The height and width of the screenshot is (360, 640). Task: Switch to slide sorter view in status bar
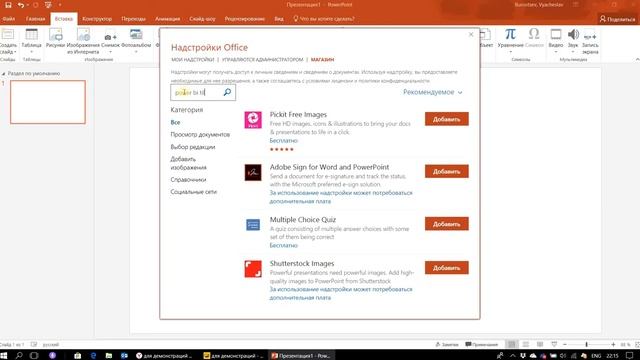pos(526,344)
